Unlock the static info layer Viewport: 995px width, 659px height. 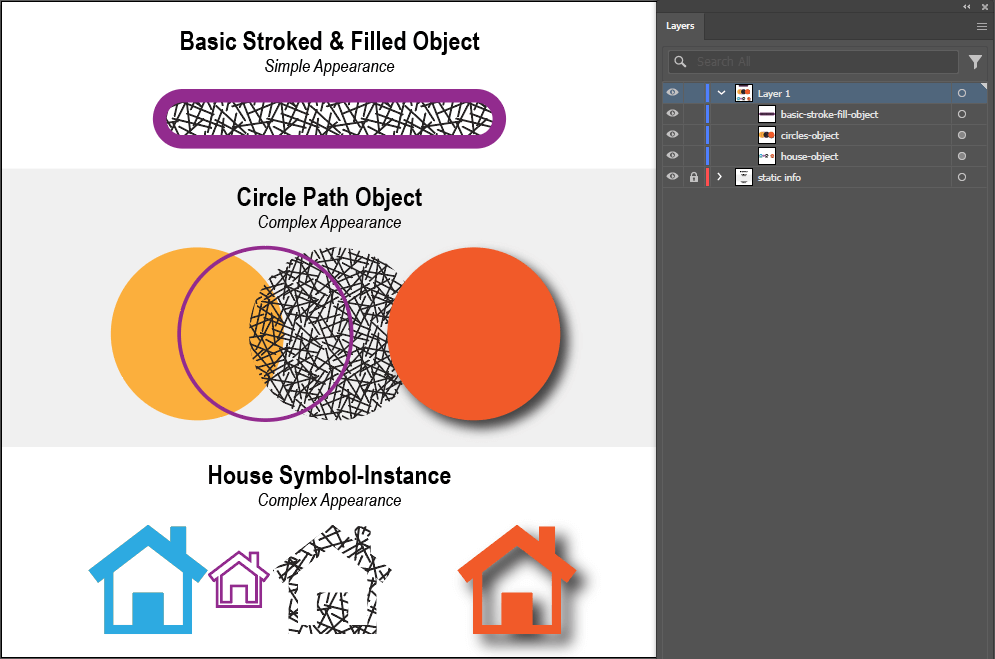click(693, 177)
